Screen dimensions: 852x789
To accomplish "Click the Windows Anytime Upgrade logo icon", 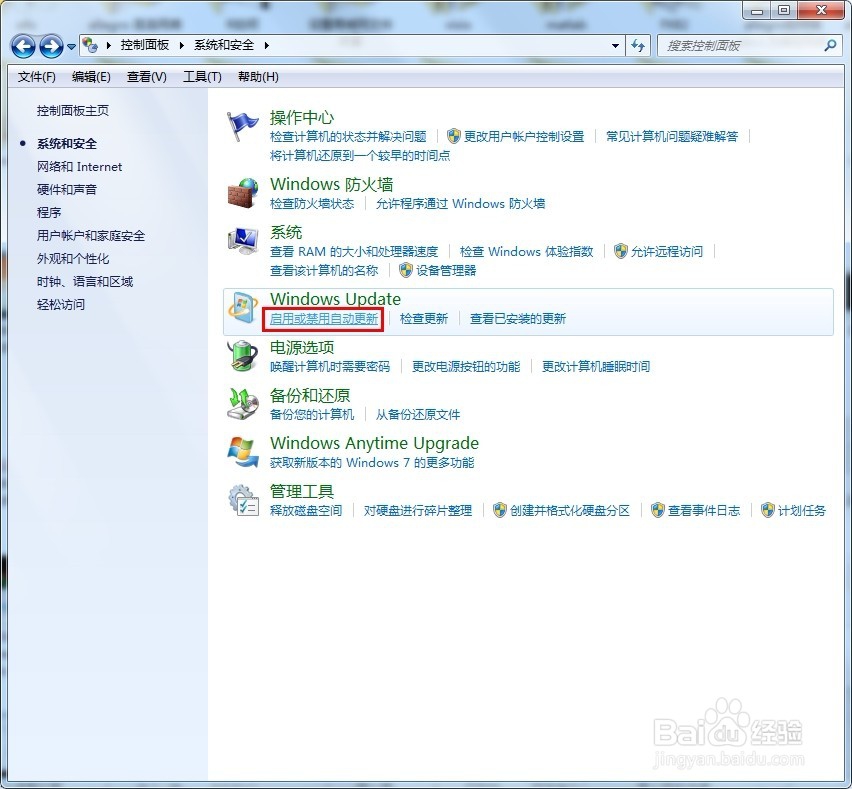I will 242,452.
